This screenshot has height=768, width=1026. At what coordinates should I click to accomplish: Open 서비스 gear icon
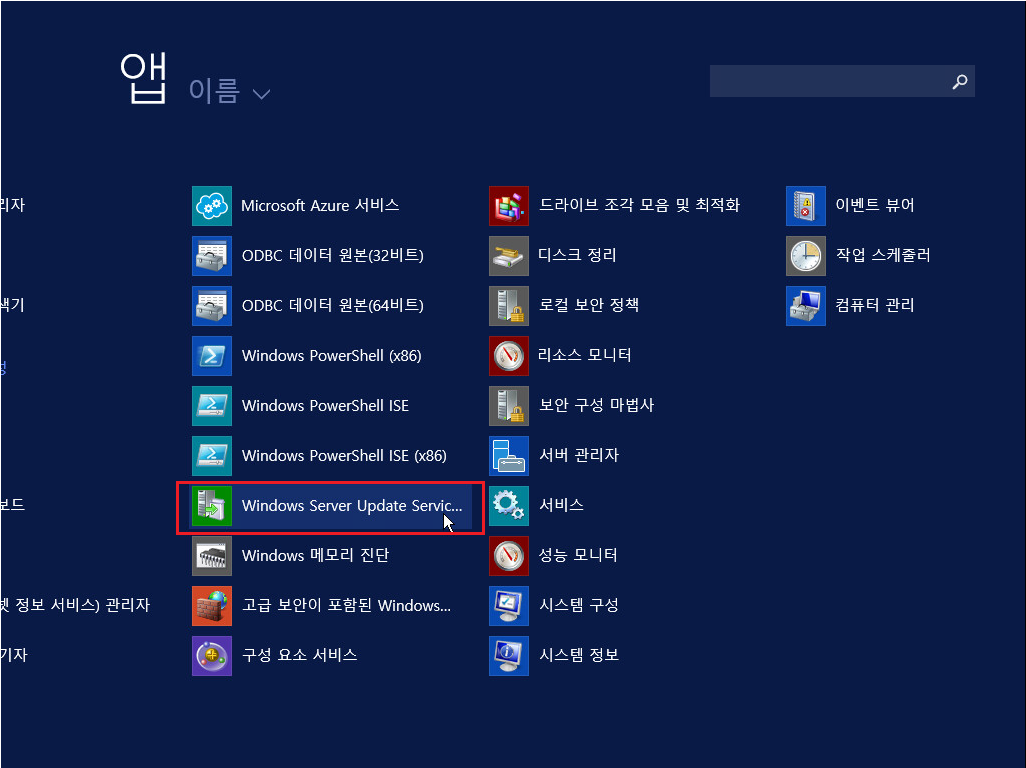click(x=508, y=506)
